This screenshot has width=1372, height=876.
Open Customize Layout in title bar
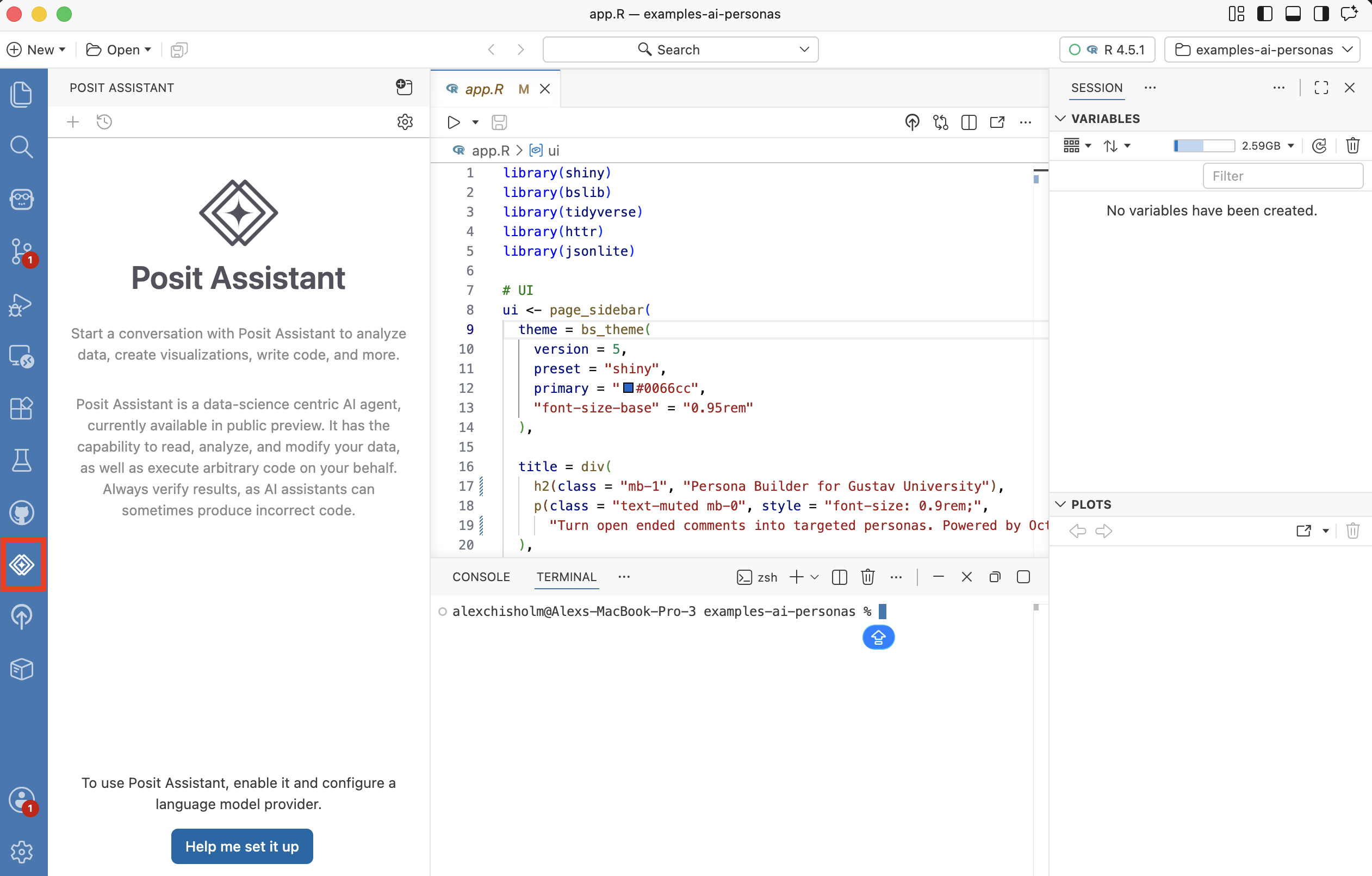(x=1237, y=14)
